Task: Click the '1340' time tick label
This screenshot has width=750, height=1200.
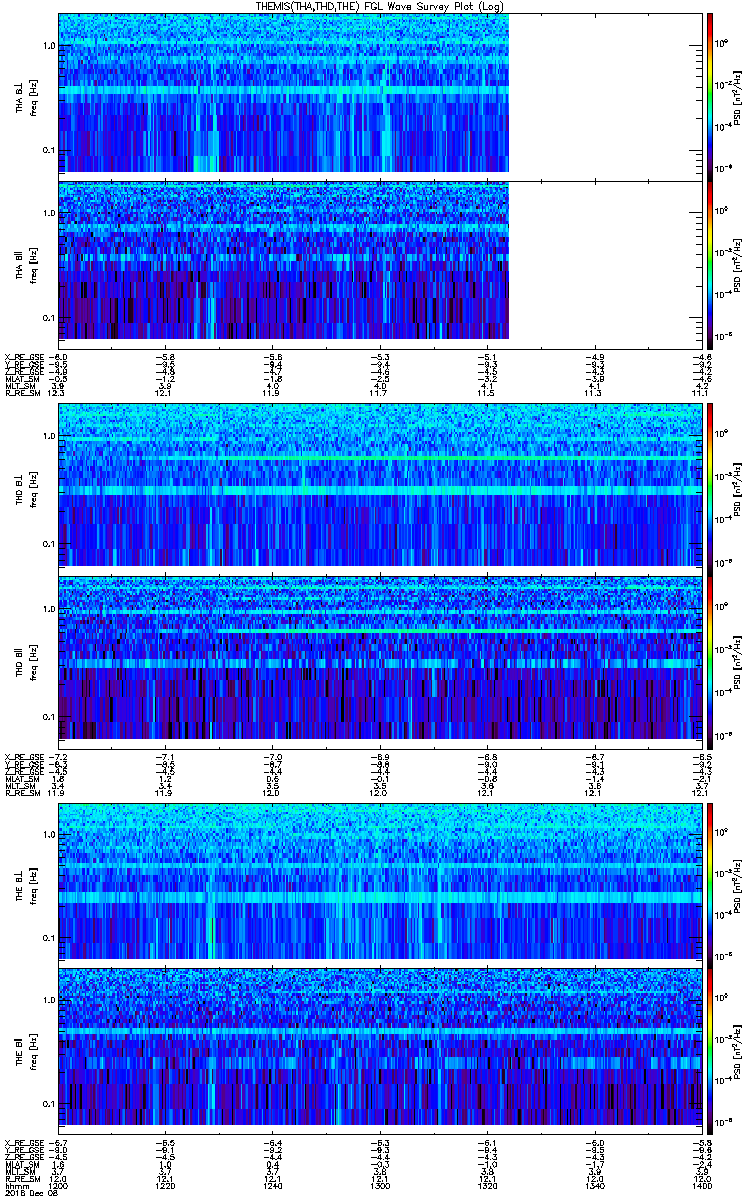Action: click(x=594, y=1186)
